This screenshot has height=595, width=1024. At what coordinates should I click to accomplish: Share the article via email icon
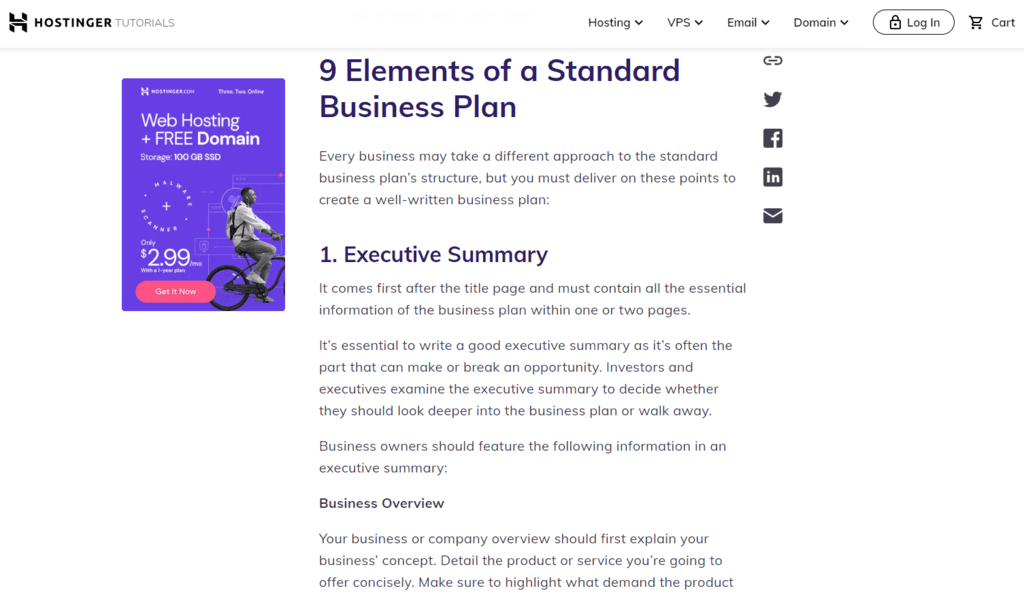pyautogui.click(x=772, y=215)
